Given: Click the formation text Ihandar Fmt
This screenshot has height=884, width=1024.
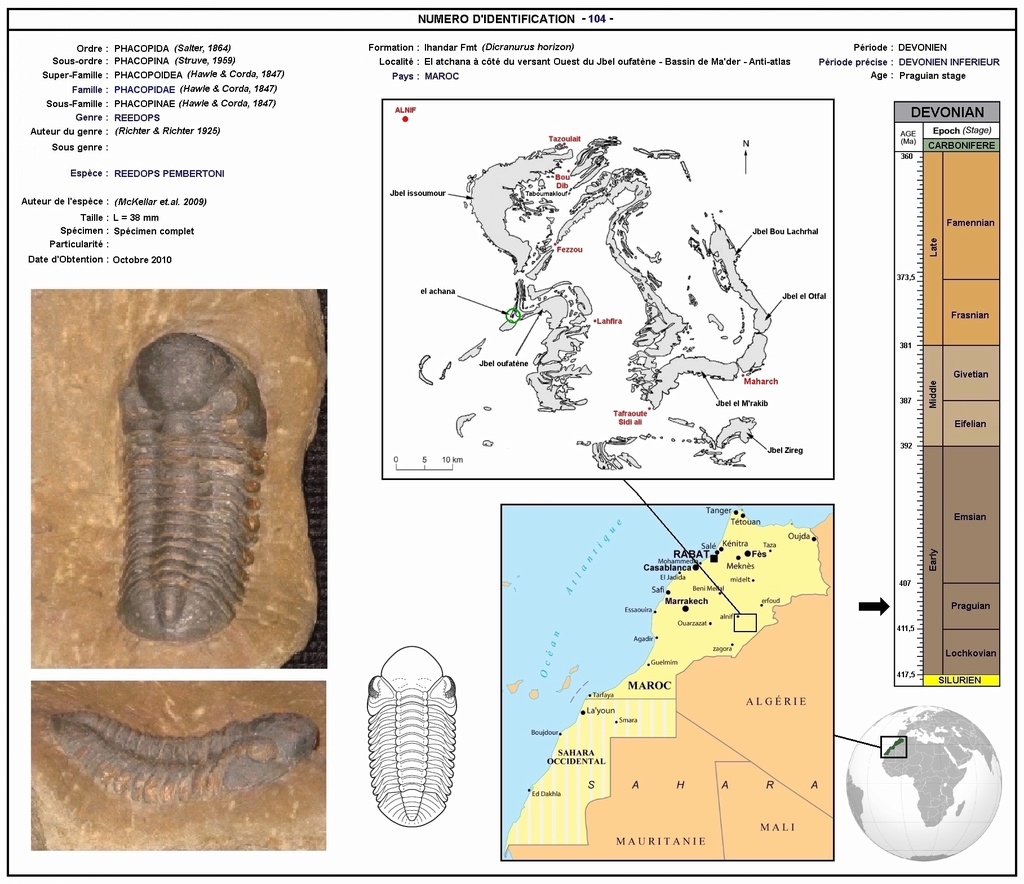Looking at the screenshot, I should point(451,48).
